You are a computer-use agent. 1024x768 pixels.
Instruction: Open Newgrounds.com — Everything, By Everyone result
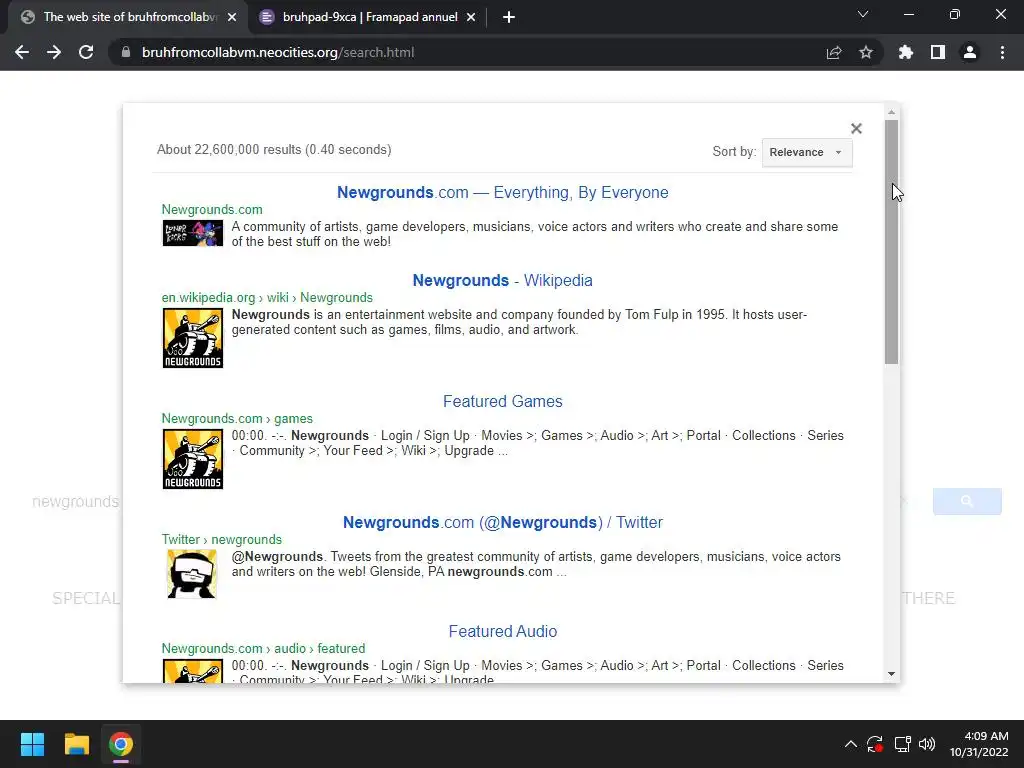[x=502, y=193]
